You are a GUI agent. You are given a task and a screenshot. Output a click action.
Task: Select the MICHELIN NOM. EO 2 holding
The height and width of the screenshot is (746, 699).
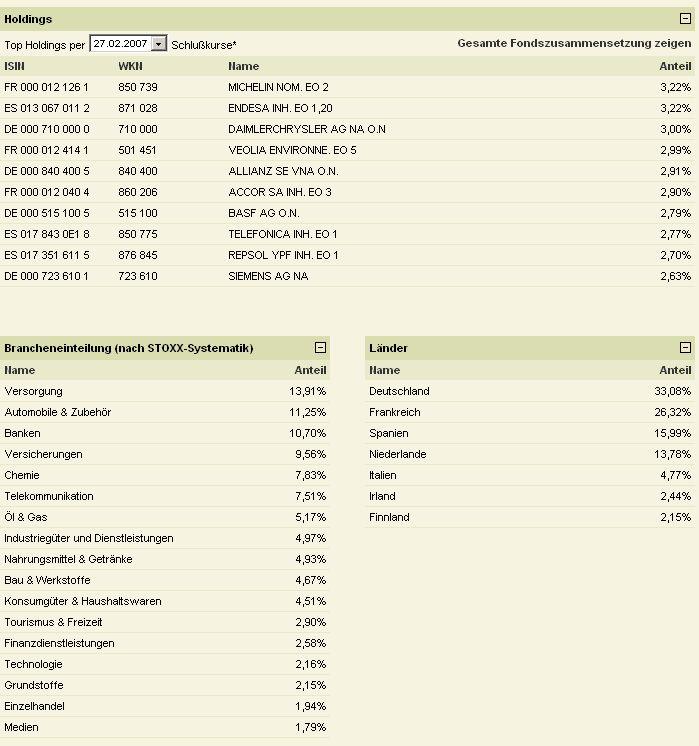(x=278, y=87)
